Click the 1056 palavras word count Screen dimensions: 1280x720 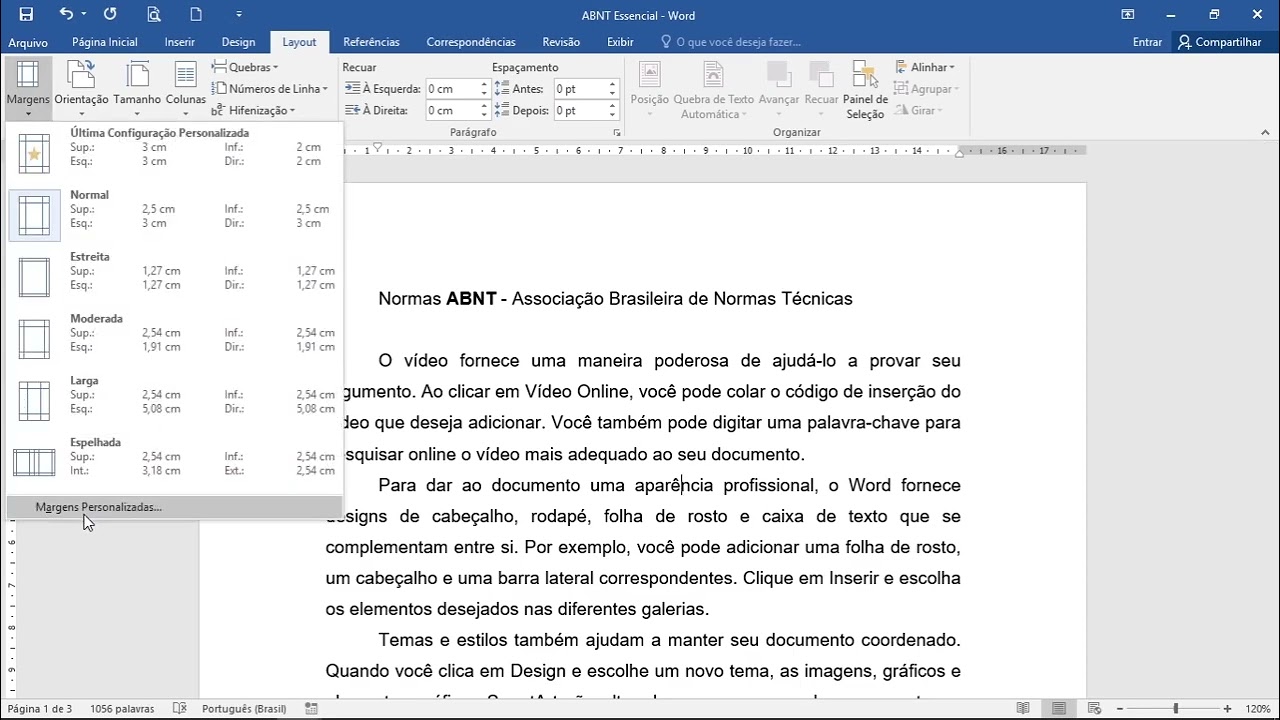(122, 709)
